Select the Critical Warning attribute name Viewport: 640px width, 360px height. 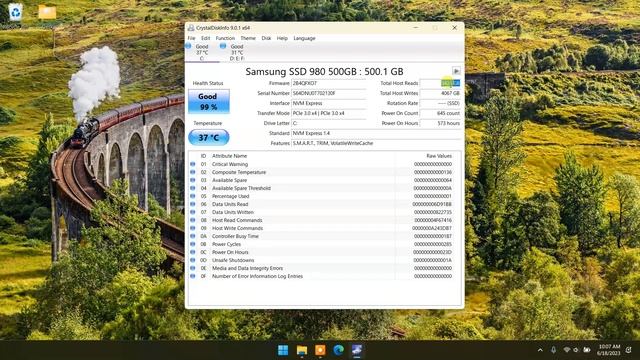(x=230, y=164)
